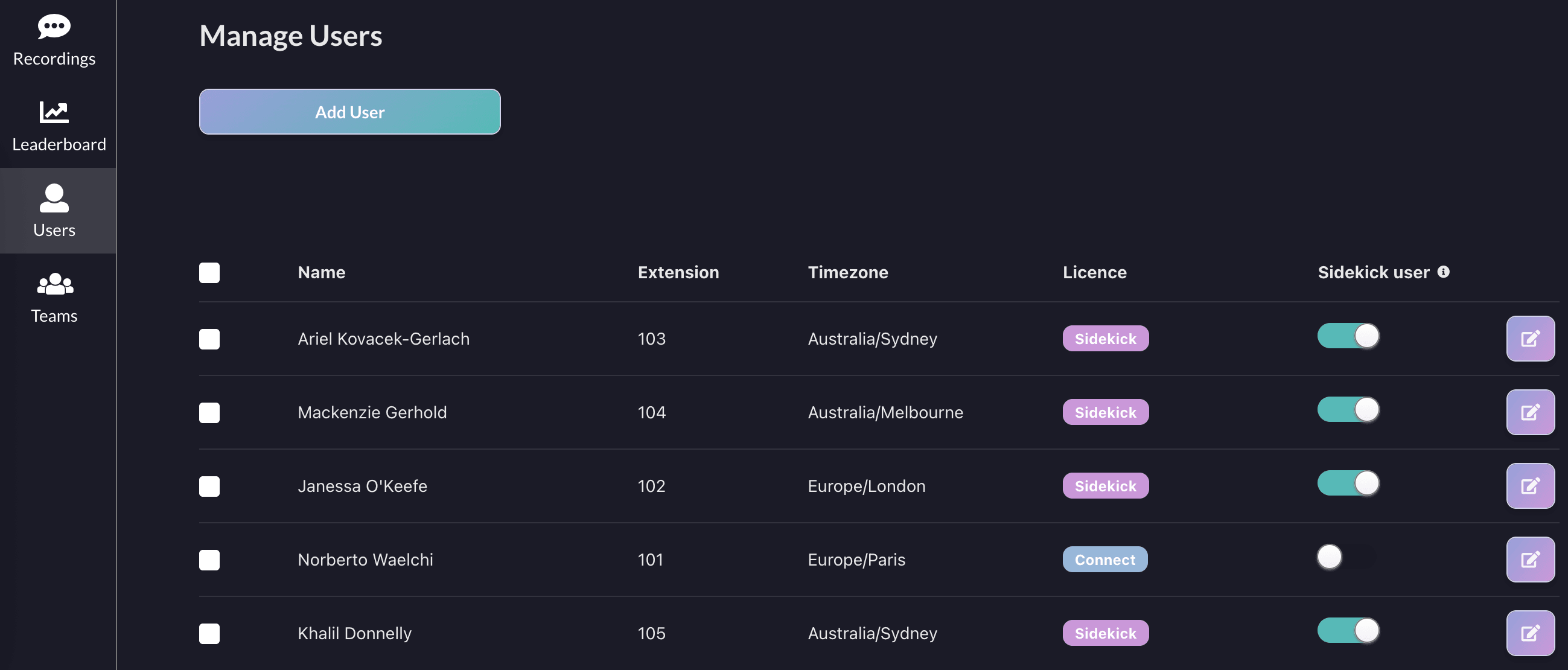Edit Norberto Waelchi's user record

click(x=1529, y=560)
